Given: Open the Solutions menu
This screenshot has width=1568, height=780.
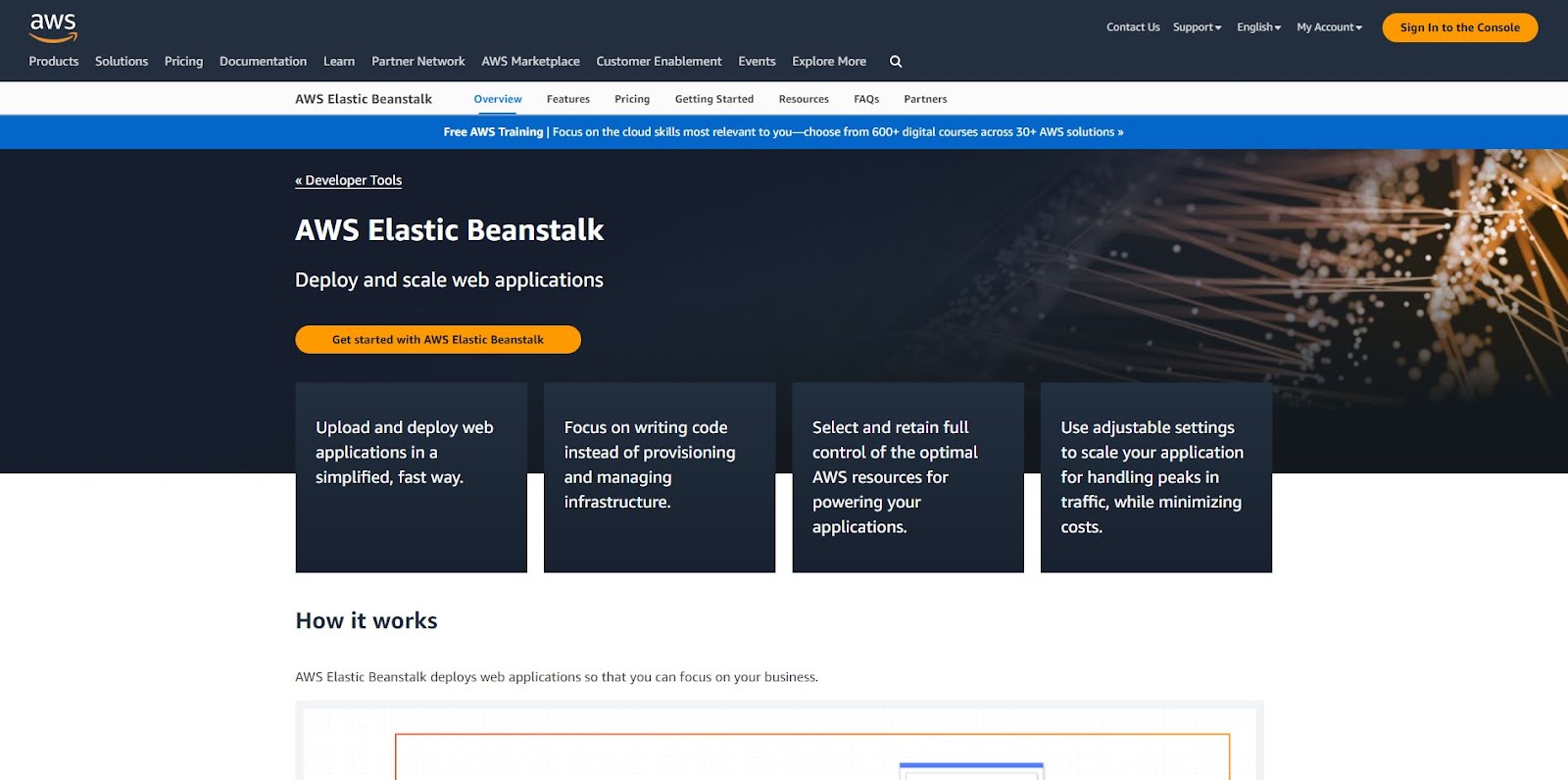Looking at the screenshot, I should (122, 62).
